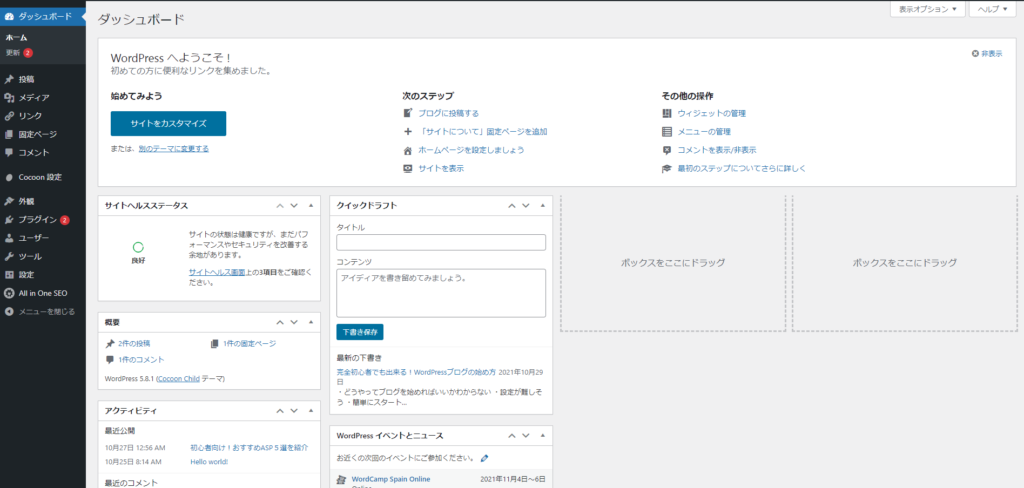Dismiss welcome panel with 非表示 link
The image size is (1024, 488).
click(986, 54)
